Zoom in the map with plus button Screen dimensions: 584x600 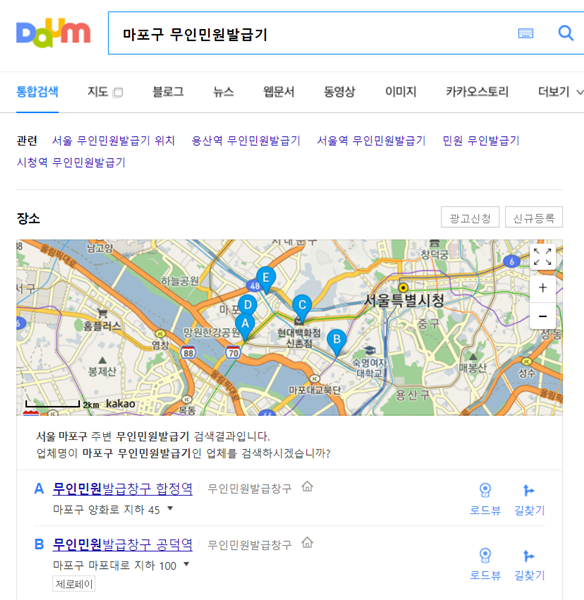(x=543, y=288)
